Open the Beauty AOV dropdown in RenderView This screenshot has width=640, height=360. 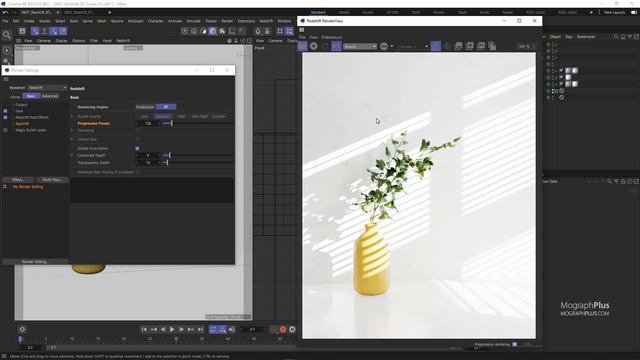[x=360, y=47]
